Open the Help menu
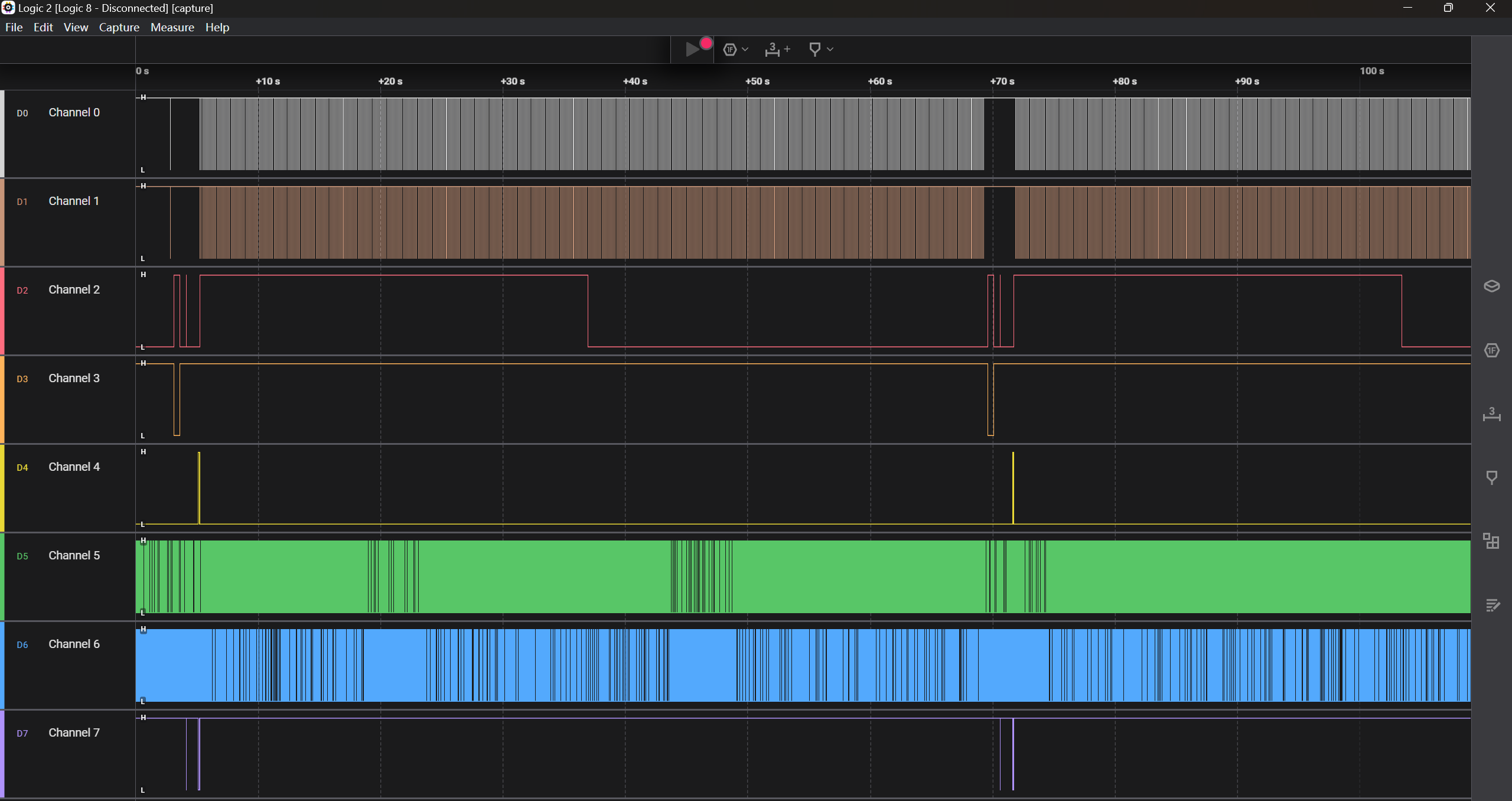Screen dimensions: 1512x801 point(217,27)
